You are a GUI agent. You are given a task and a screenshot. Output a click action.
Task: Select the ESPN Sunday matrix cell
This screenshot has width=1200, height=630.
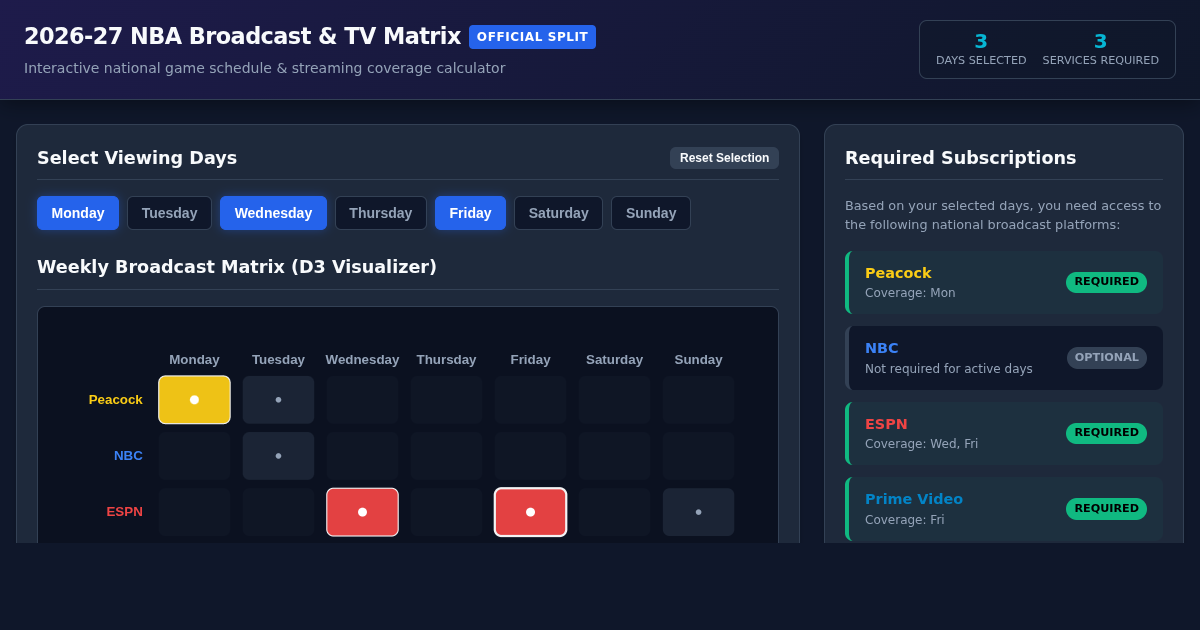pos(698,512)
